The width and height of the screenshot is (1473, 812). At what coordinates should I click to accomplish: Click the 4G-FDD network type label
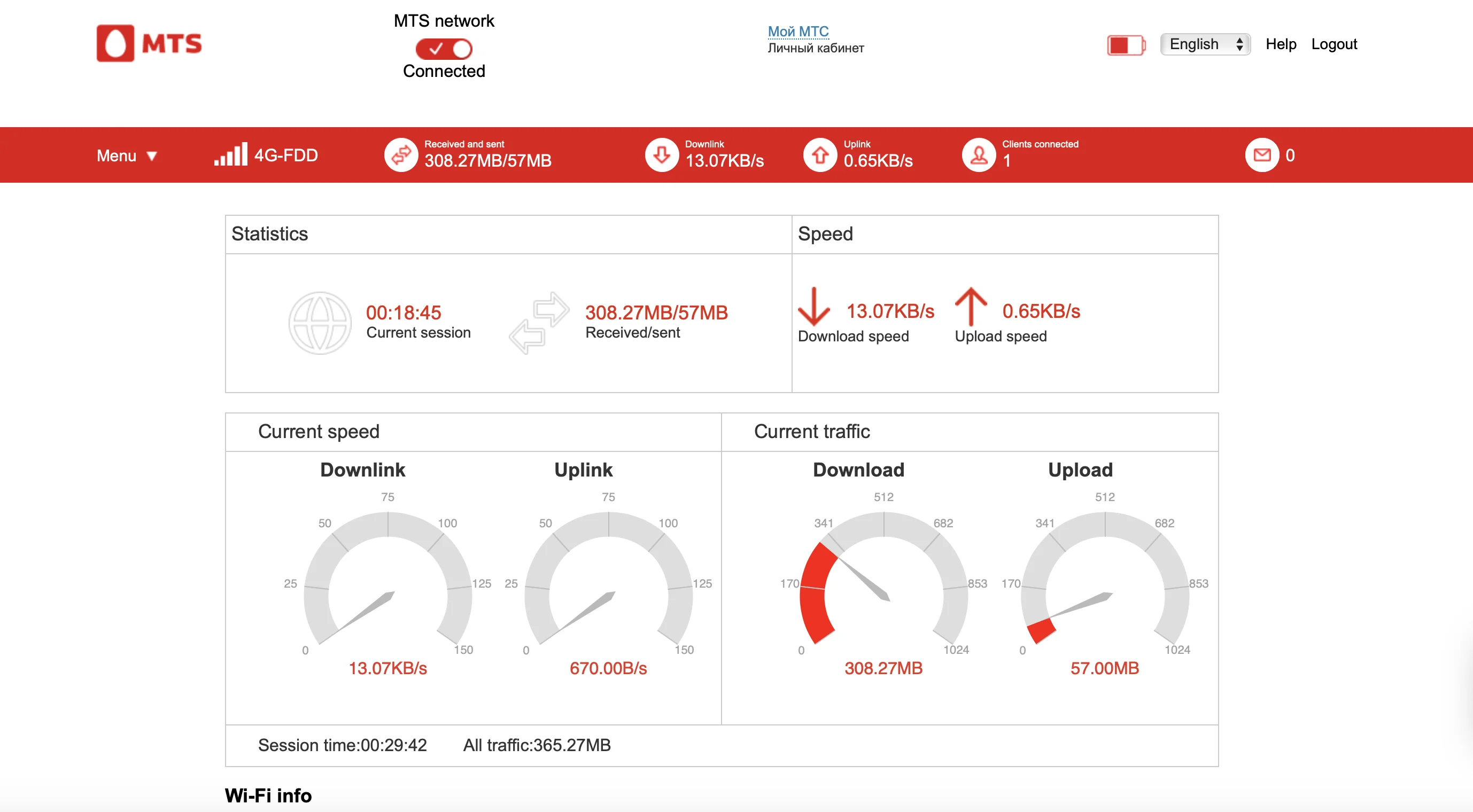pos(286,155)
